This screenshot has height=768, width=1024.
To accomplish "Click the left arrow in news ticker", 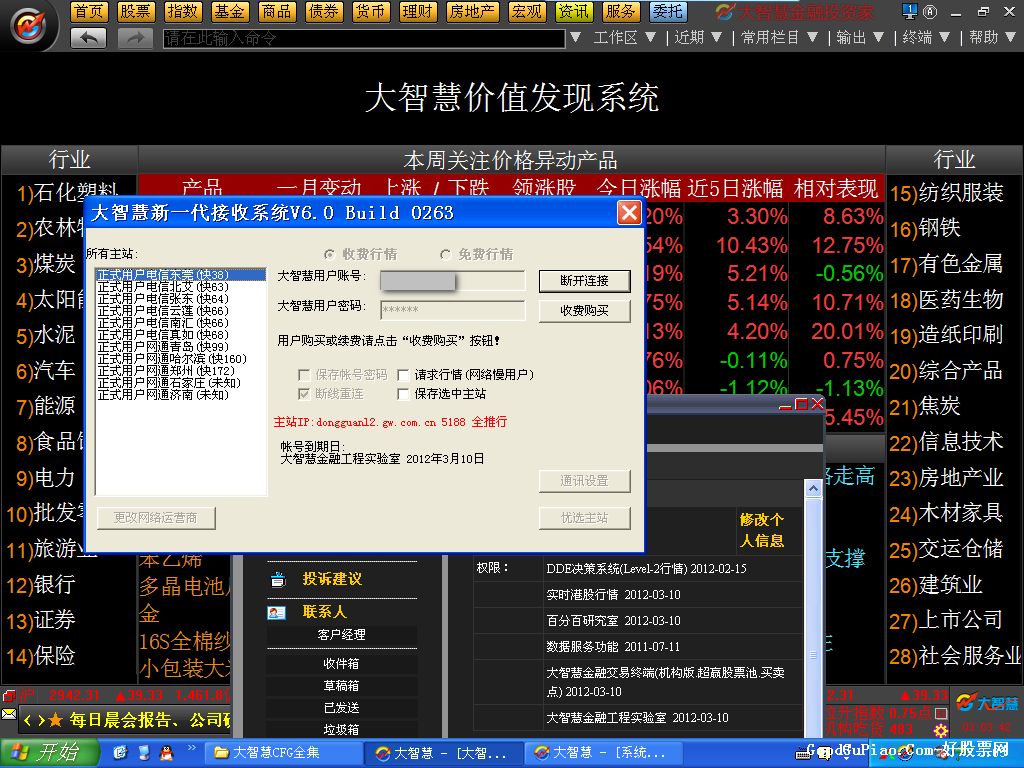I will tap(28, 720).
